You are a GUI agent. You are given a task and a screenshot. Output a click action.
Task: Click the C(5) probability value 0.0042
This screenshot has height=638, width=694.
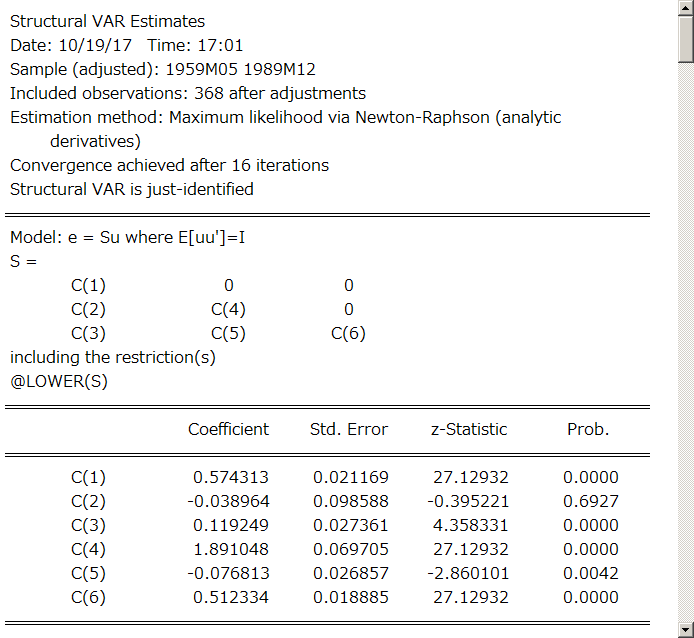click(591, 573)
